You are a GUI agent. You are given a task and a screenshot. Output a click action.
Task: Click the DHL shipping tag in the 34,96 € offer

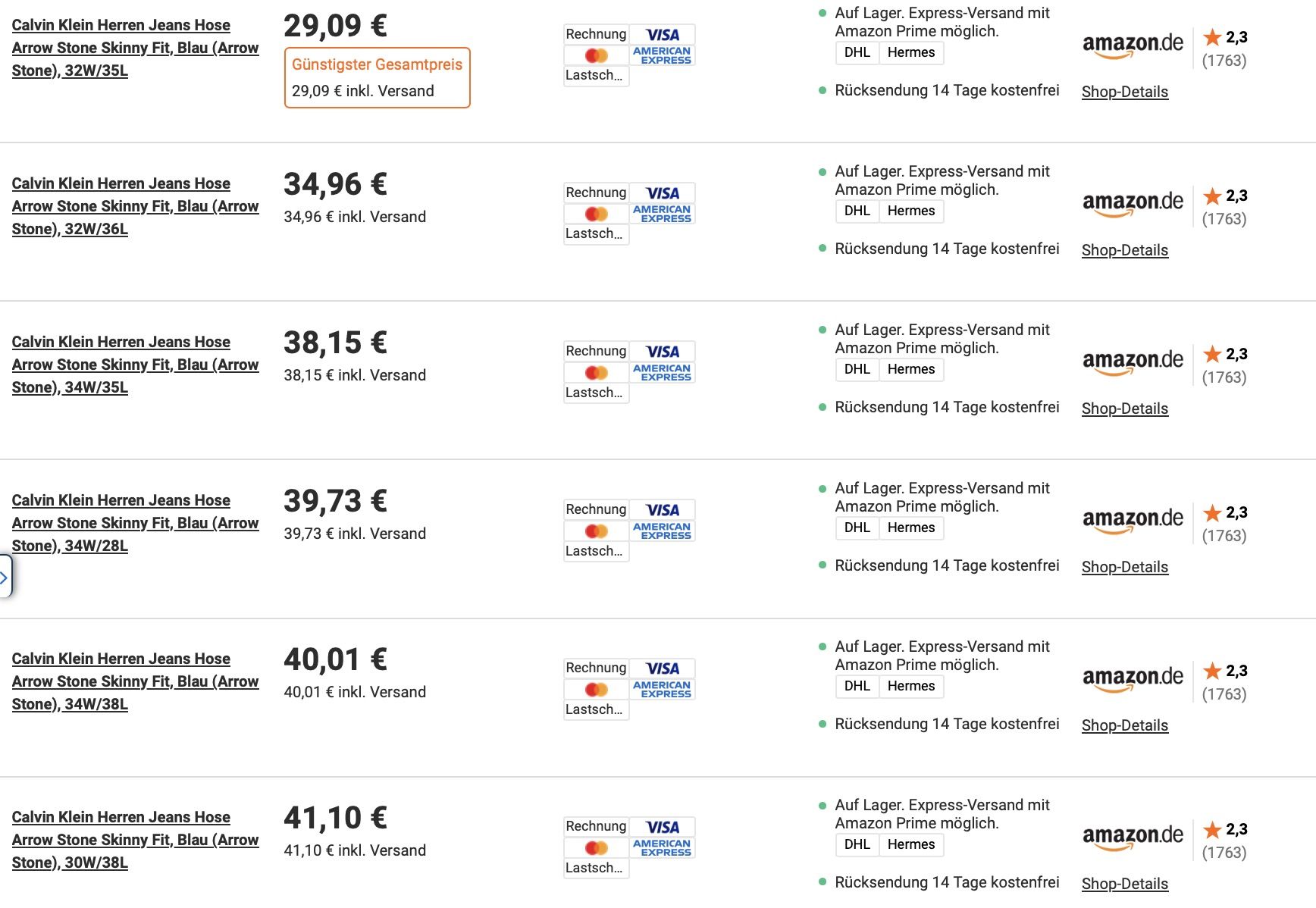coord(857,211)
